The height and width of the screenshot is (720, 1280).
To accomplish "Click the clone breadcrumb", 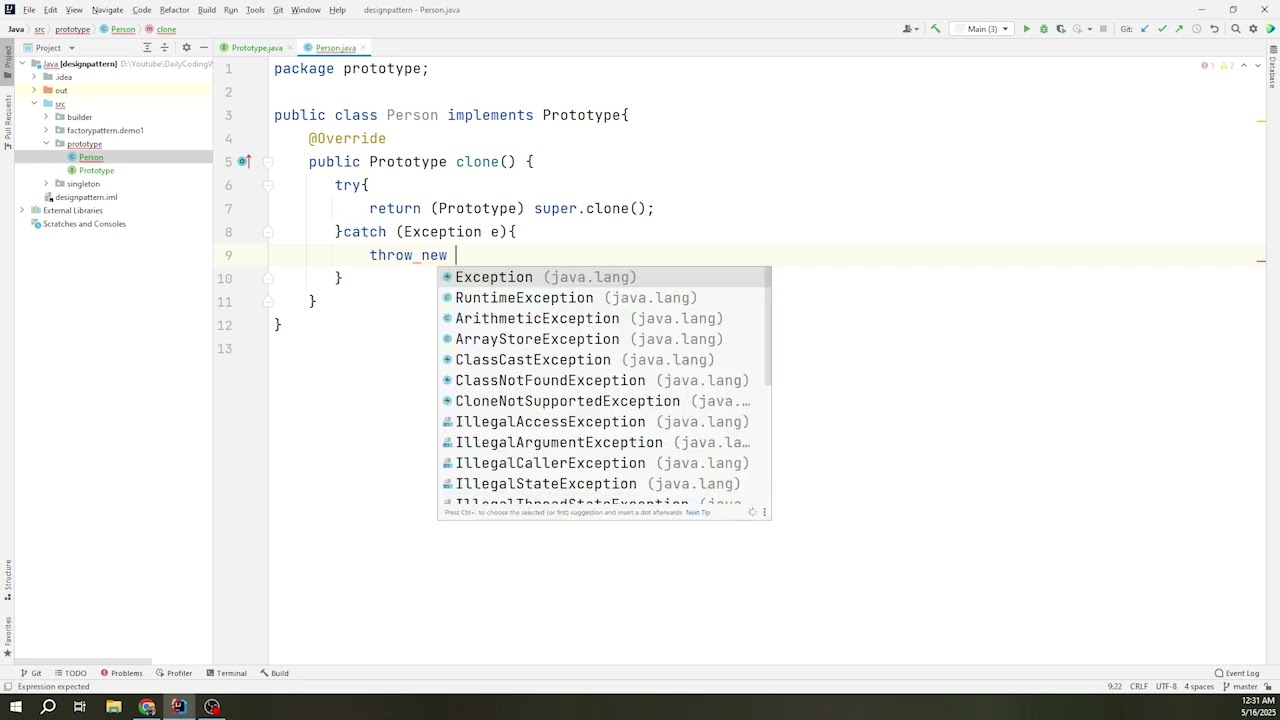I will tap(165, 30).
